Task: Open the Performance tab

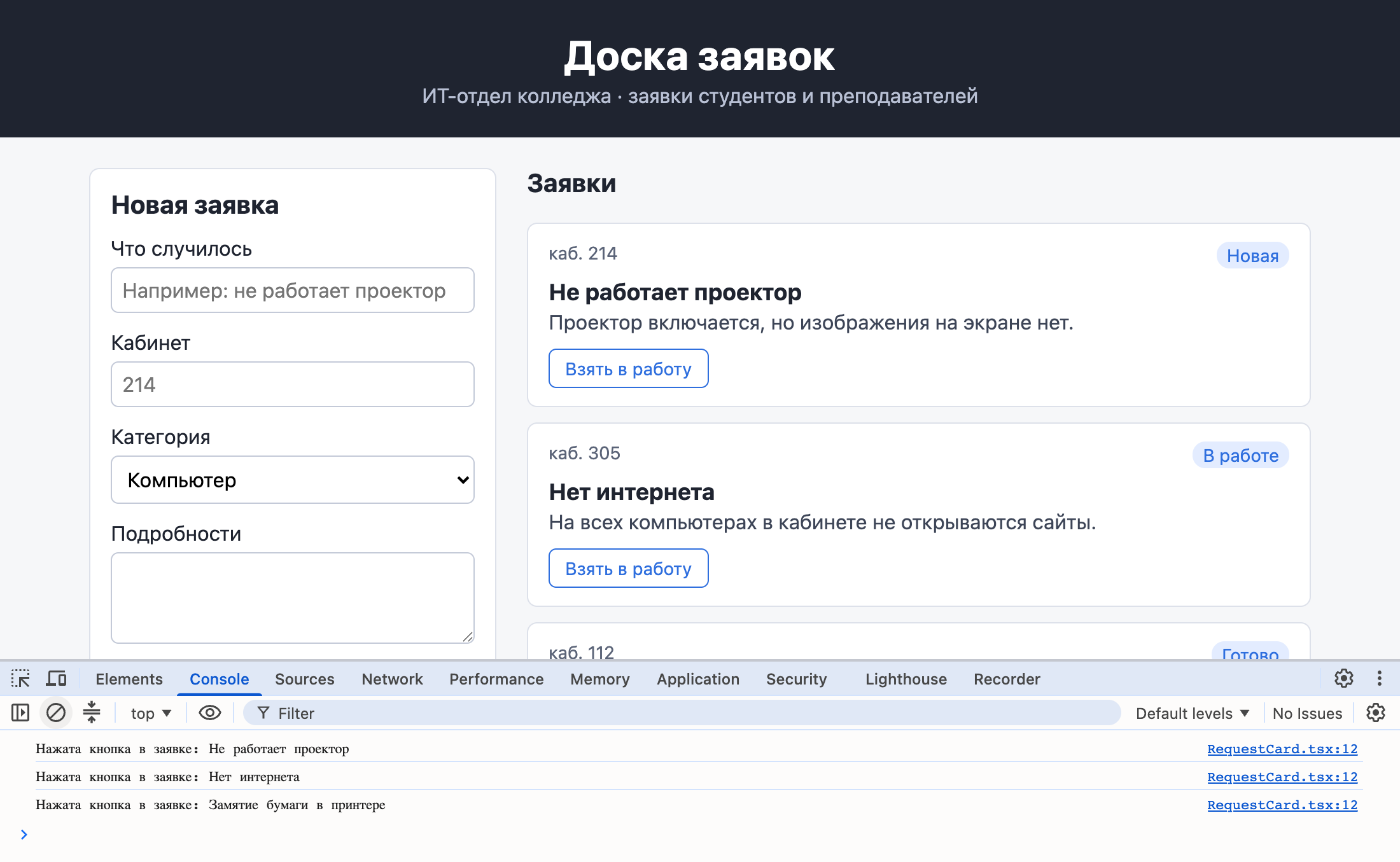Action: coord(496,679)
